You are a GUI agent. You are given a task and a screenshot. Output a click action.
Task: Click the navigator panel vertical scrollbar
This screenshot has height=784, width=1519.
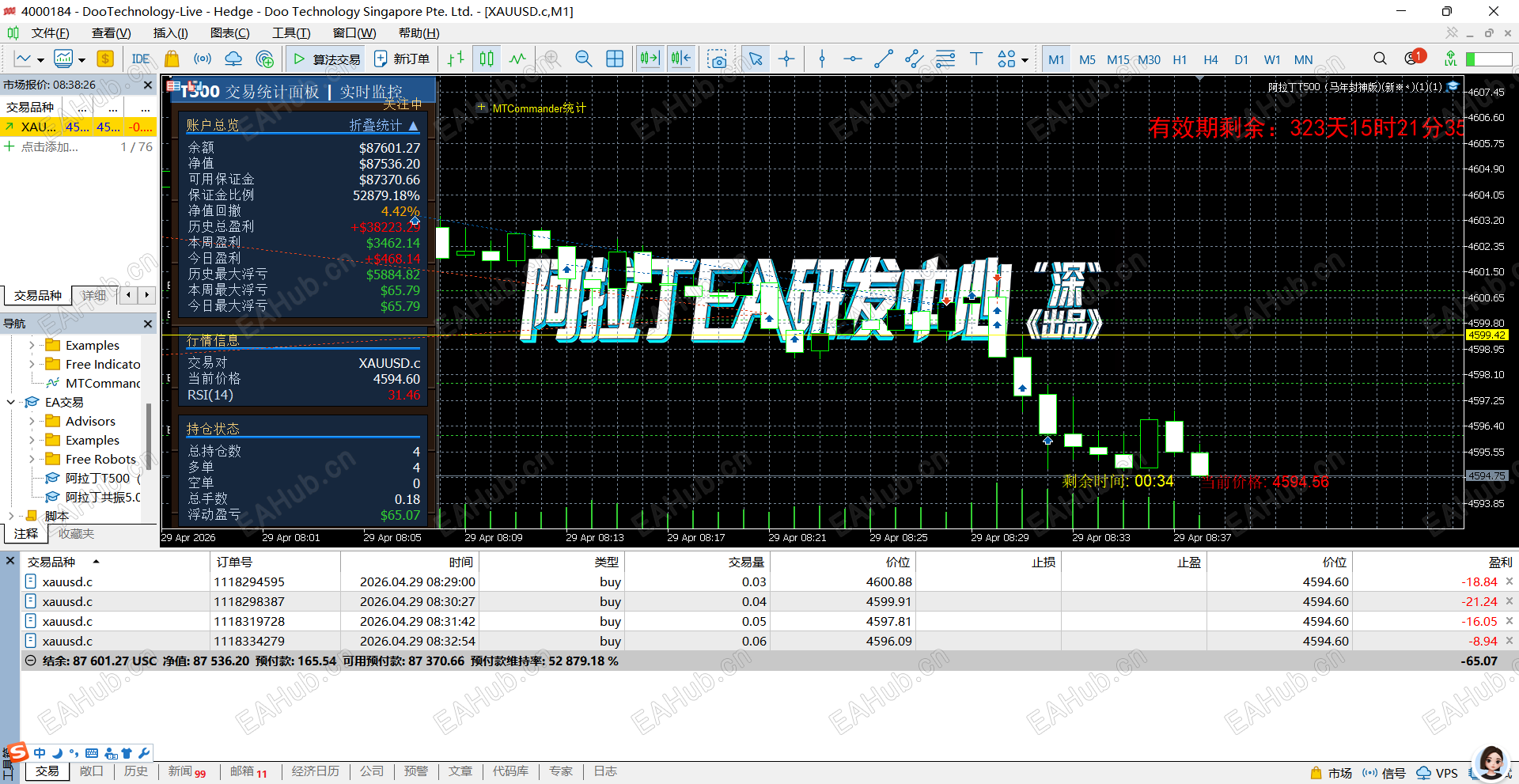tap(148, 435)
